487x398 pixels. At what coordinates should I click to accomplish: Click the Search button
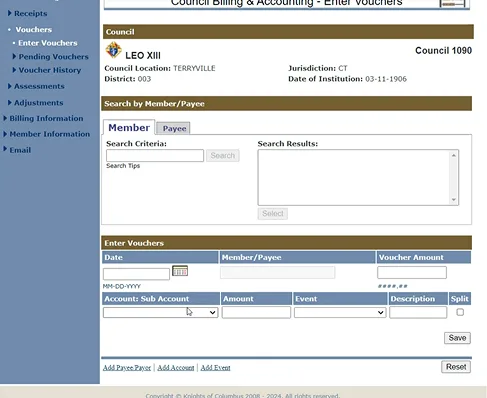[223, 156]
